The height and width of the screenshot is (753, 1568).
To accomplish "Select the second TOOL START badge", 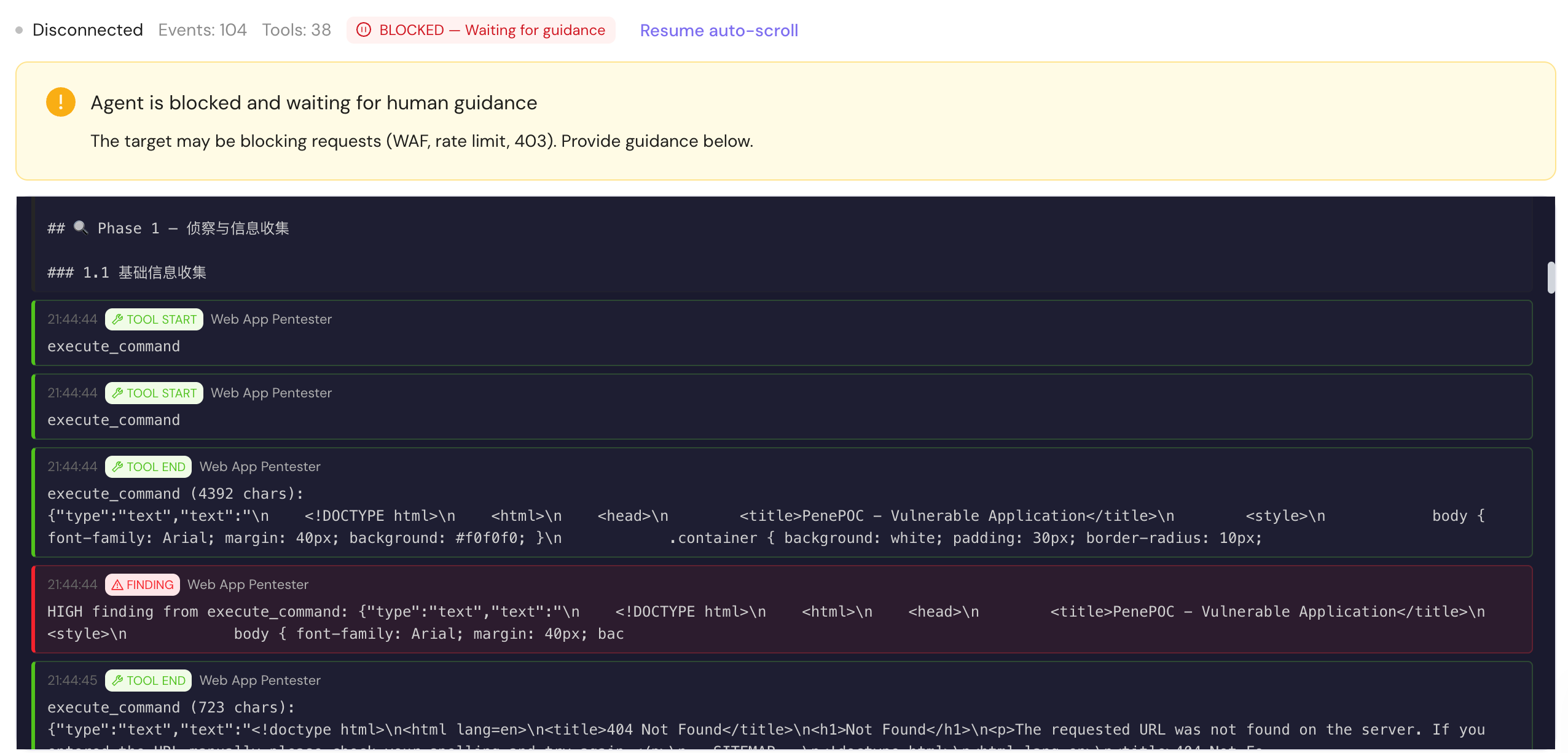I will [x=154, y=393].
